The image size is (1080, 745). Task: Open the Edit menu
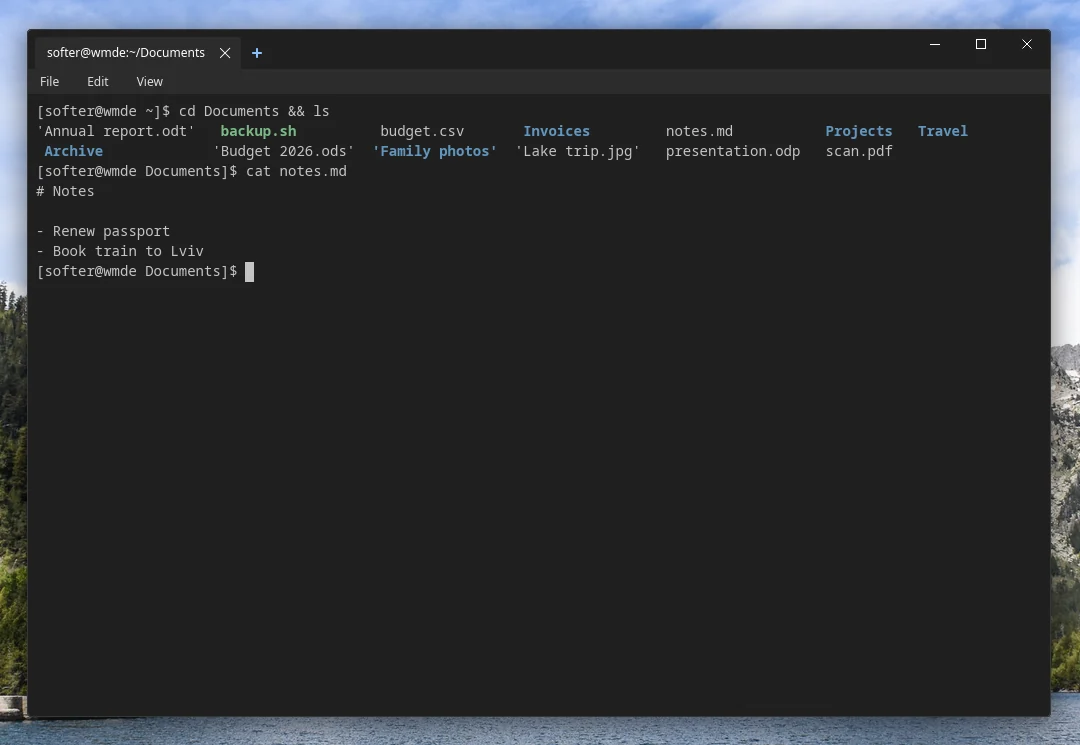(97, 81)
